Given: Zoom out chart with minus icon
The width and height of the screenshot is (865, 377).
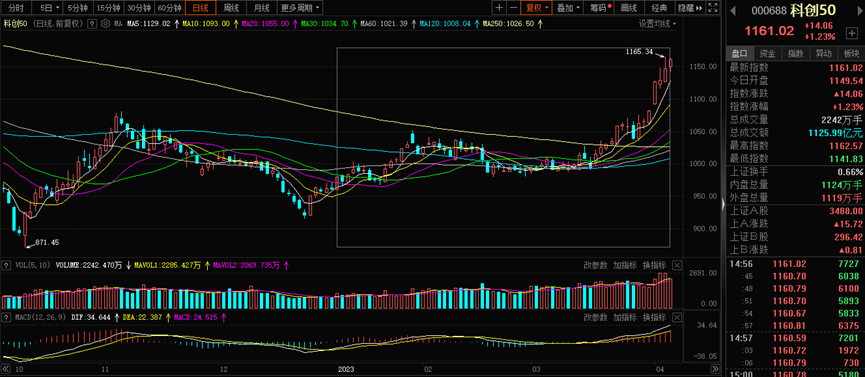Looking at the screenshot, I should click(513, 8).
